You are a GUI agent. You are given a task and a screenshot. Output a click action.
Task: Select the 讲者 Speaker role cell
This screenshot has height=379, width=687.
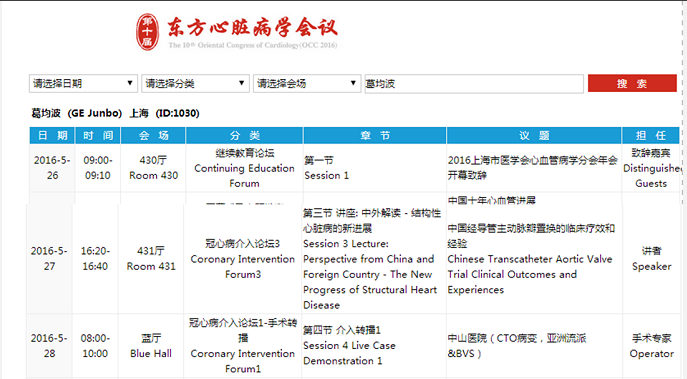652,259
